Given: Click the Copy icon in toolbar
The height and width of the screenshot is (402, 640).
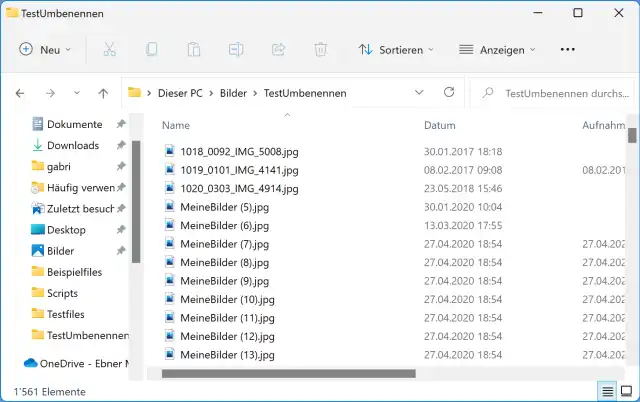Looking at the screenshot, I should tap(152, 49).
